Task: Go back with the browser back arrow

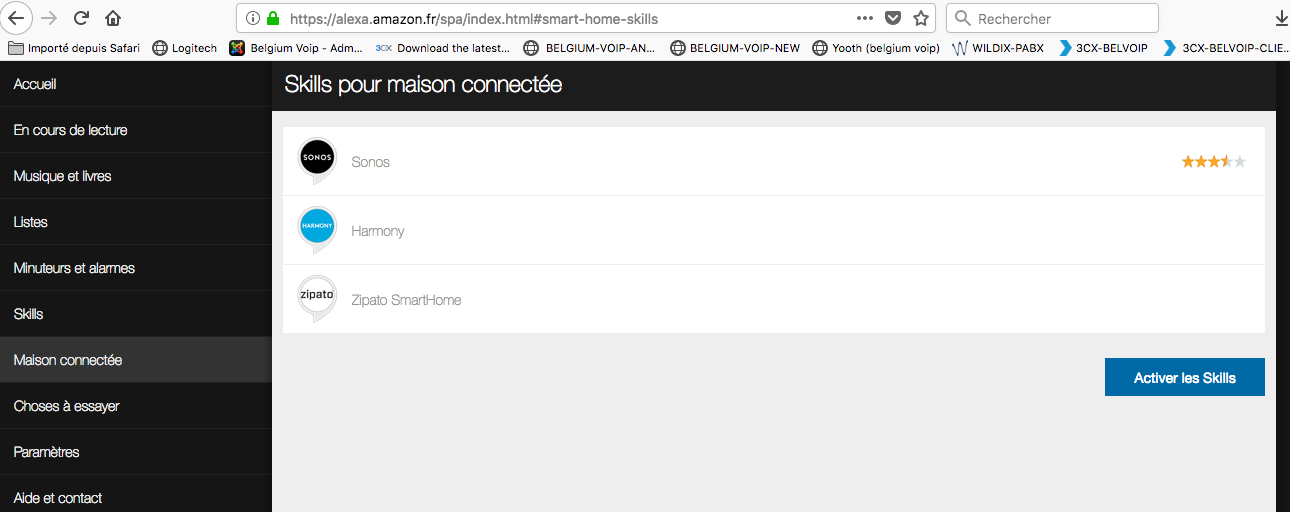Action: pos(16,18)
